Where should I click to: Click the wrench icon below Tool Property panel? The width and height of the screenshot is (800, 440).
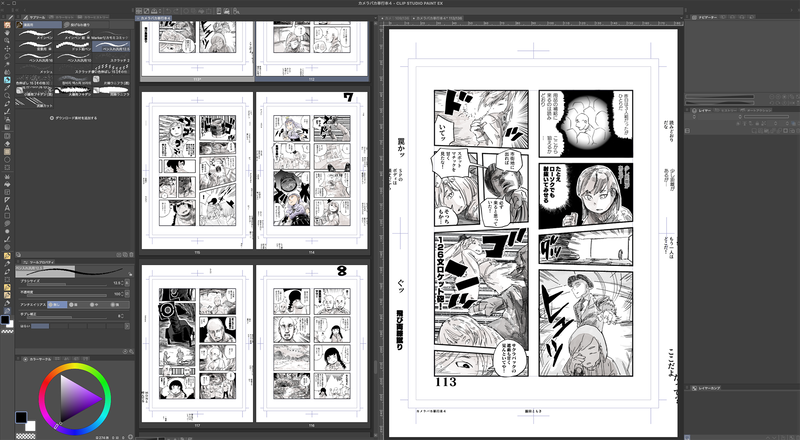coord(131,351)
